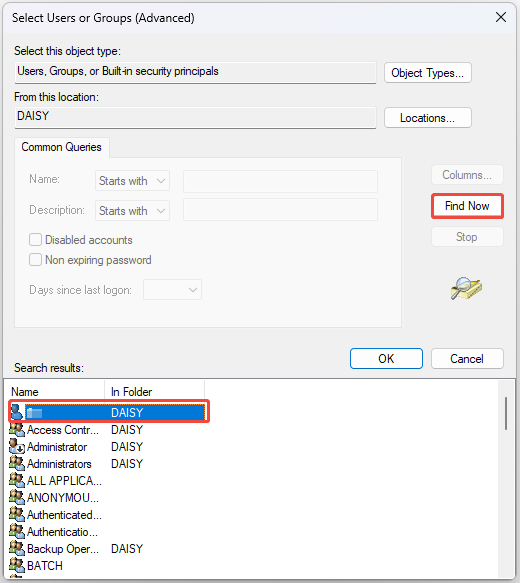The width and height of the screenshot is (520, 583).
Task: Select the BATCH group icon
Action: point(17,565)
